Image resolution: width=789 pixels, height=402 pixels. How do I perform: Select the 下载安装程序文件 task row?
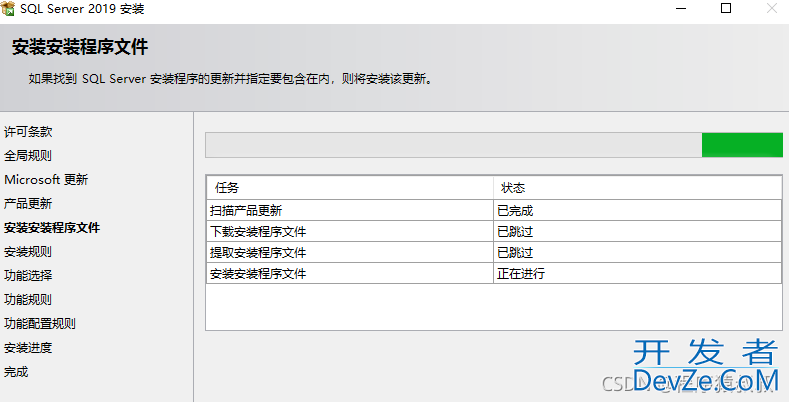click(x=494, y=231)
